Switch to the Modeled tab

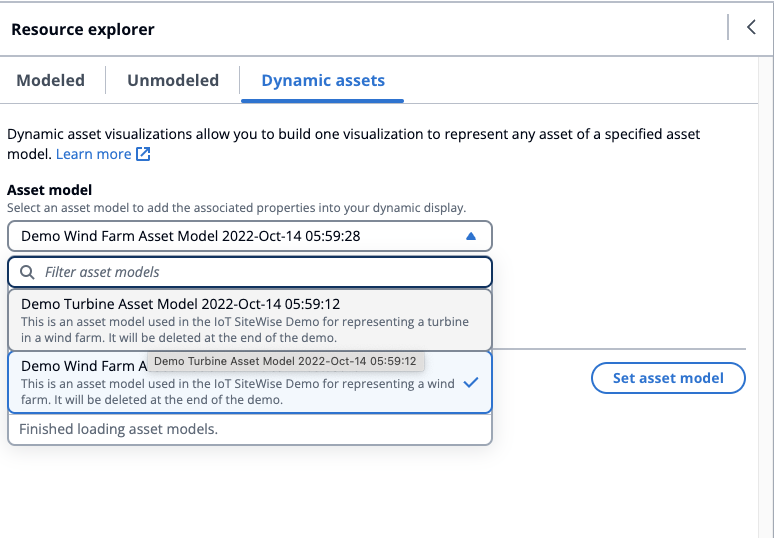click(x=50, y=81)
